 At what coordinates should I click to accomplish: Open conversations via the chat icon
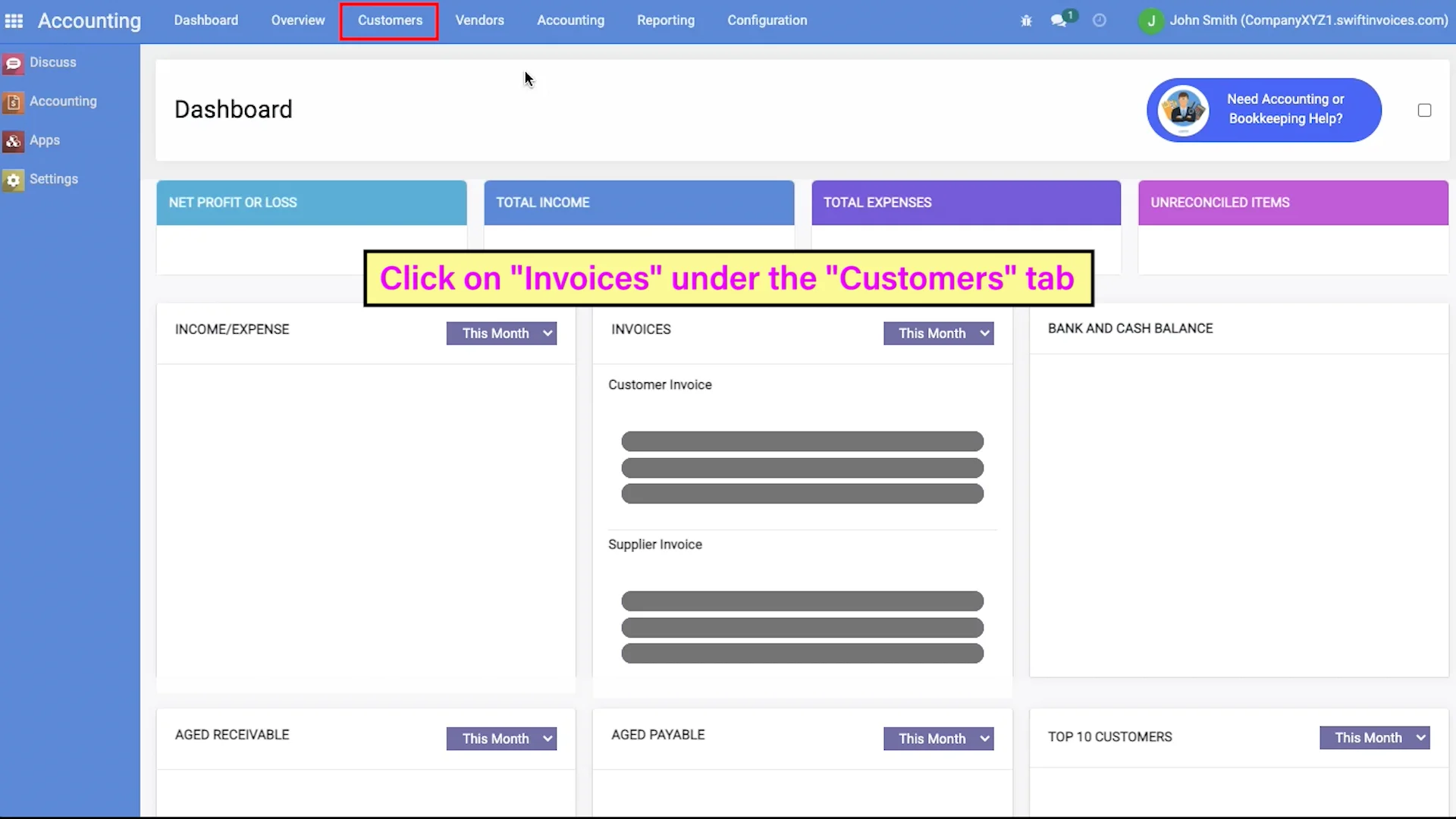(x=1059, y=20)
